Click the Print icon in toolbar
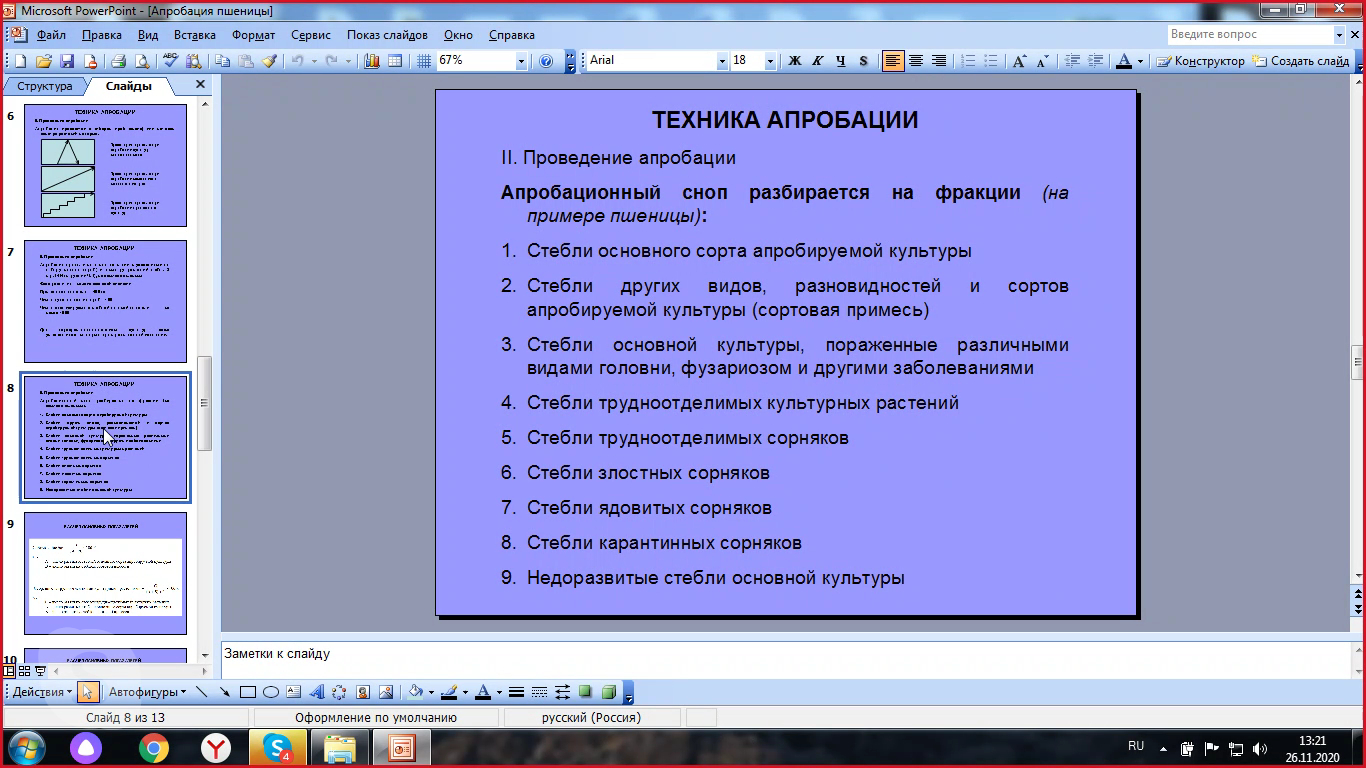 [x=118, y=61]
